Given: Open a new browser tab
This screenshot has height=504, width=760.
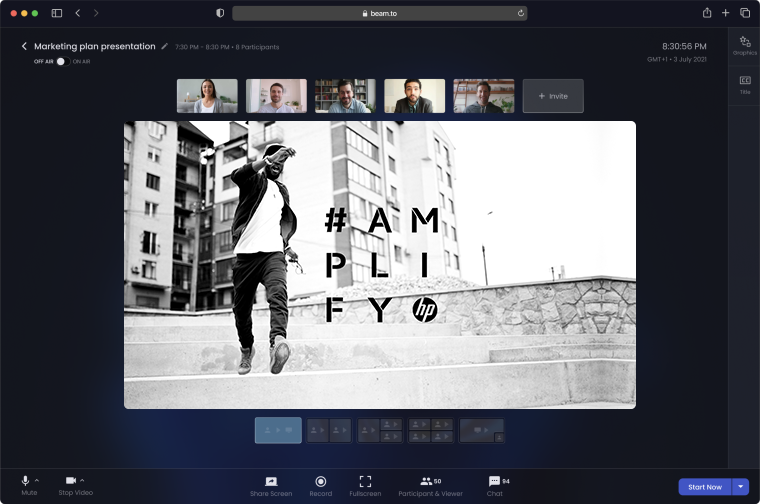Looking at the screenshot, I should (x=726, y=13).
